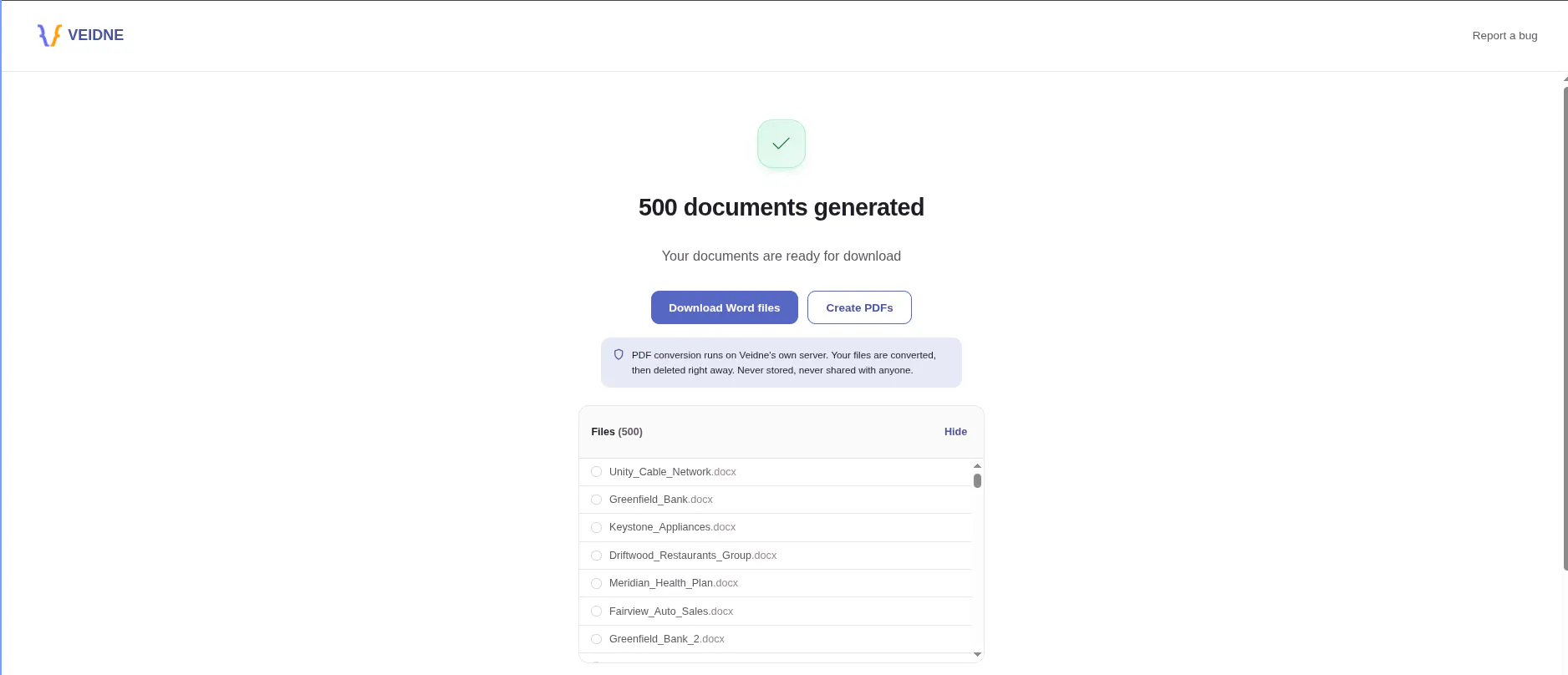
Task: Click the page vertical scrollbar
Action: (x=1565, y=327)
